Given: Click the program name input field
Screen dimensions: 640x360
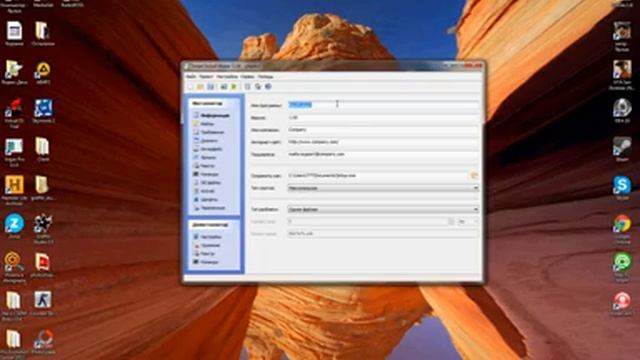Looking at the screenshot, I should tap(383, 105).
